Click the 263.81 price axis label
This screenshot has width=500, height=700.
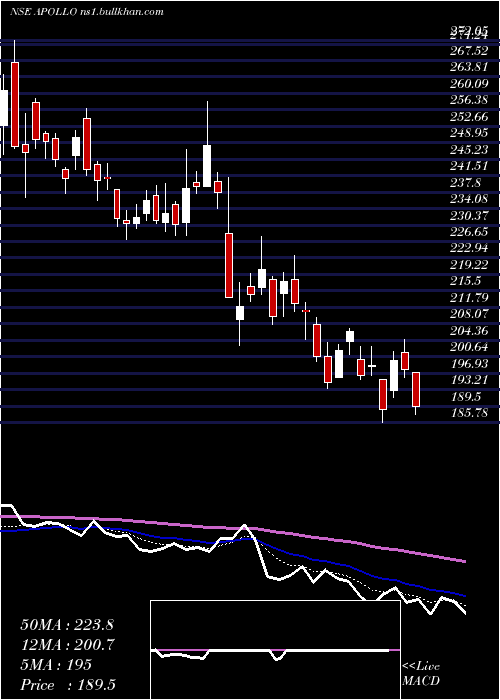469,67
